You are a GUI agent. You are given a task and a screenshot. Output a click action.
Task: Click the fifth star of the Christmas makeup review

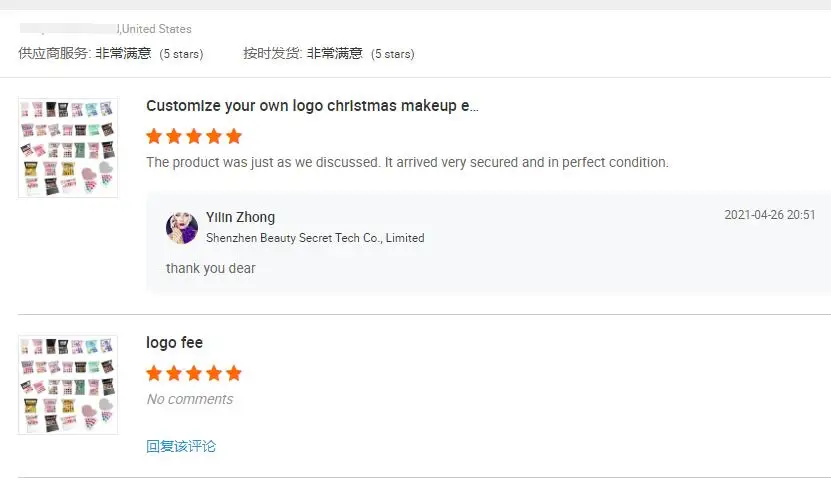tap(234, 136)
